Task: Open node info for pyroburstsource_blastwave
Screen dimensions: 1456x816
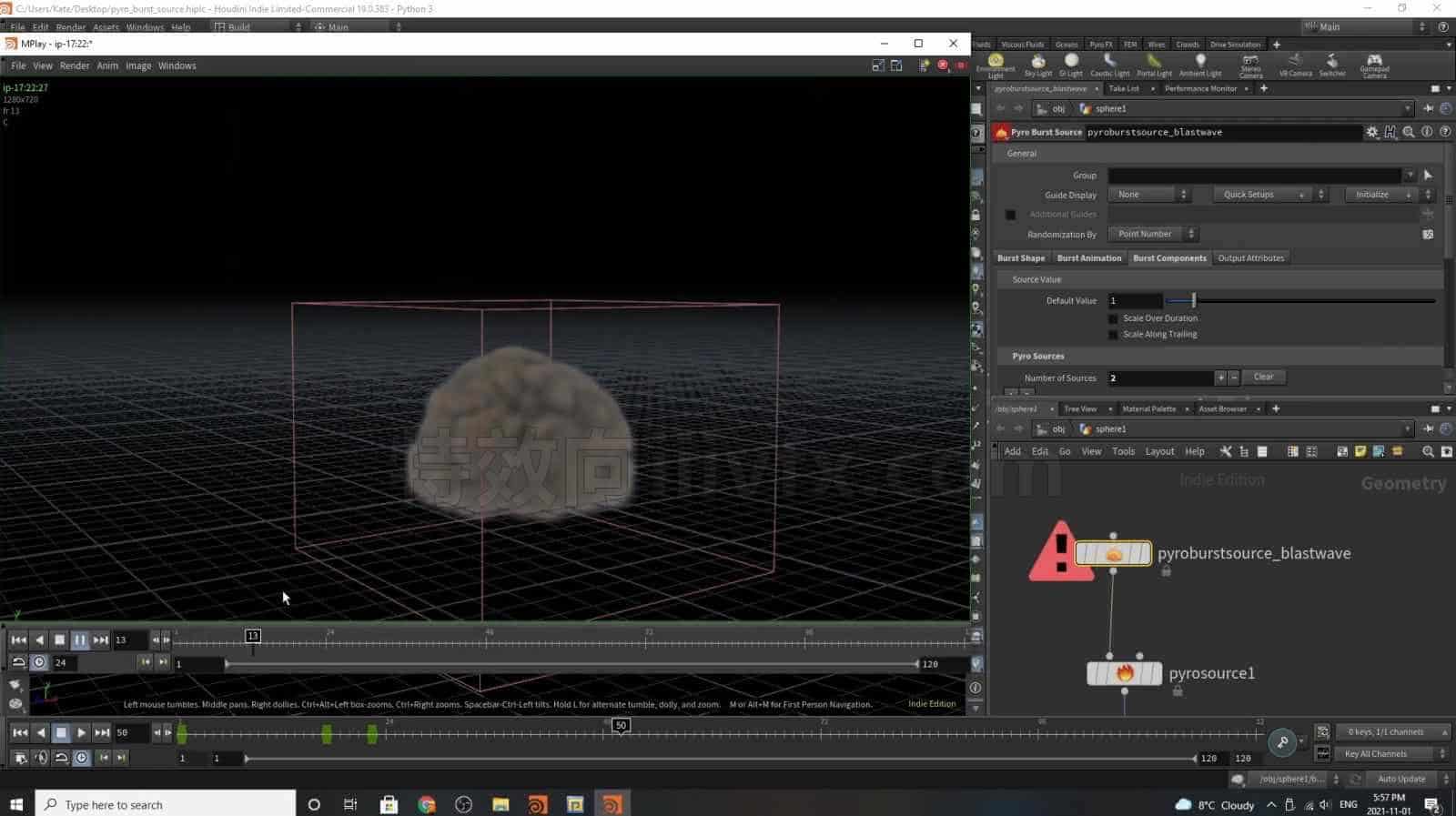Action: pos(1427,132)
